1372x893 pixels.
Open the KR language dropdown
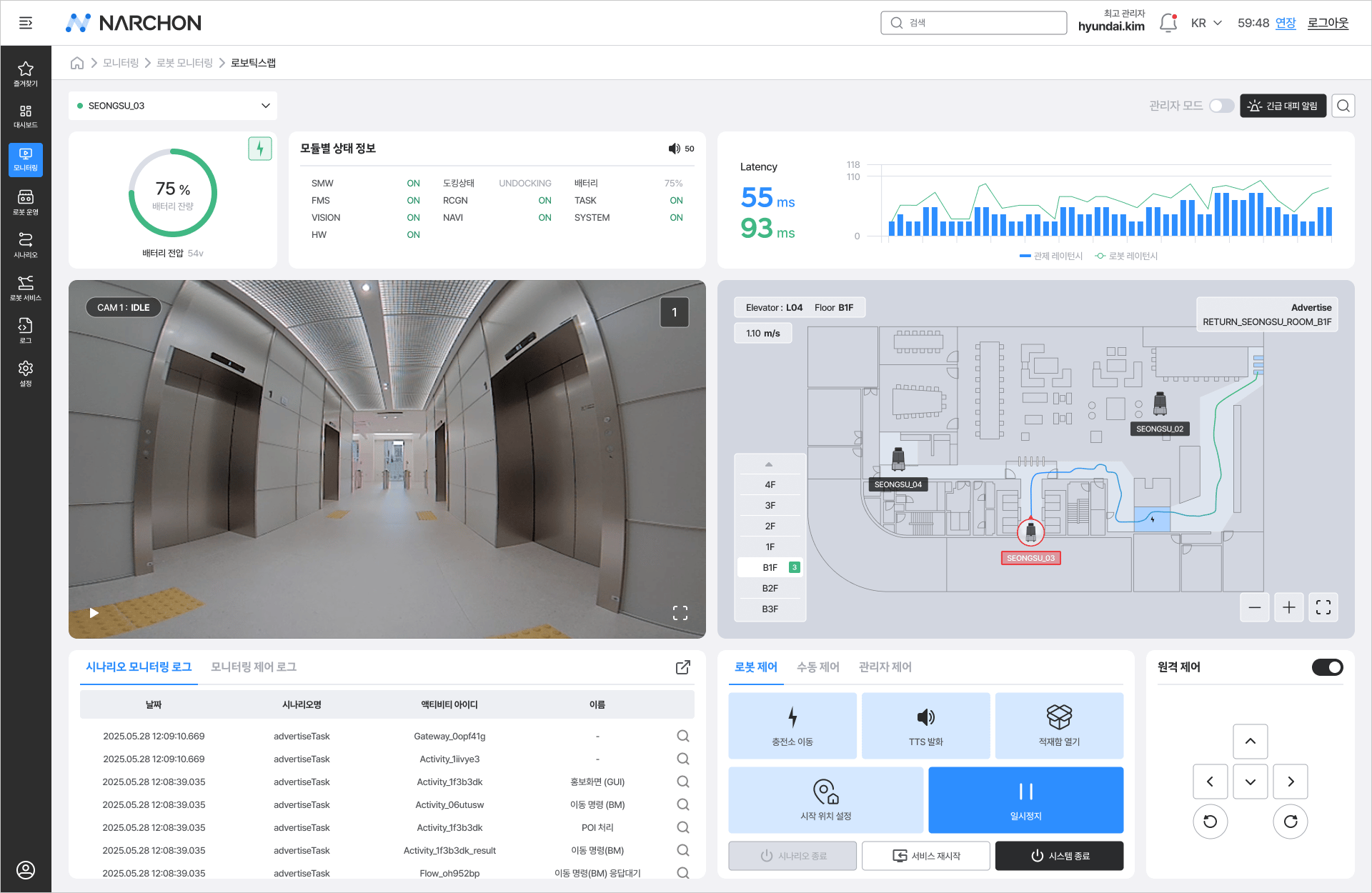[x=1206, y=23]
